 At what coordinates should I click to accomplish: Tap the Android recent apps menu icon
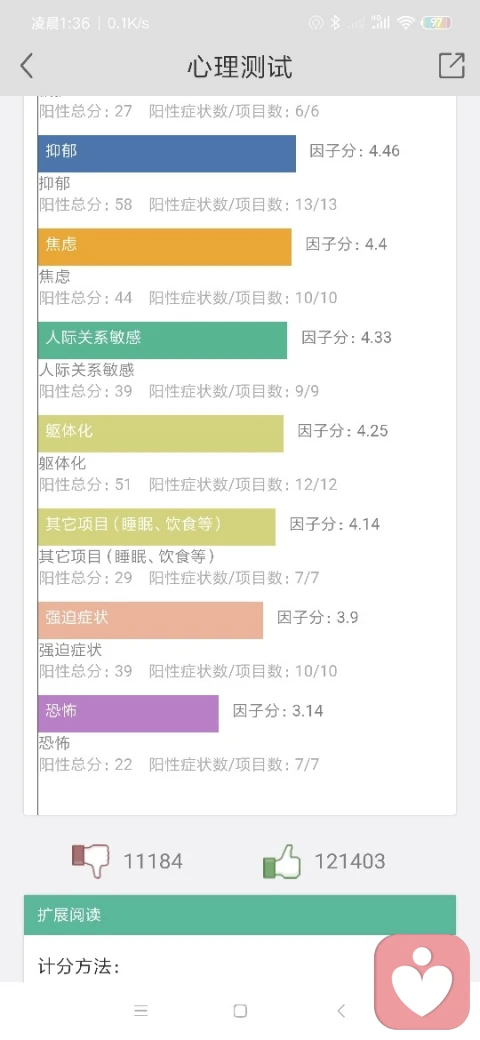pos(141,1011)
